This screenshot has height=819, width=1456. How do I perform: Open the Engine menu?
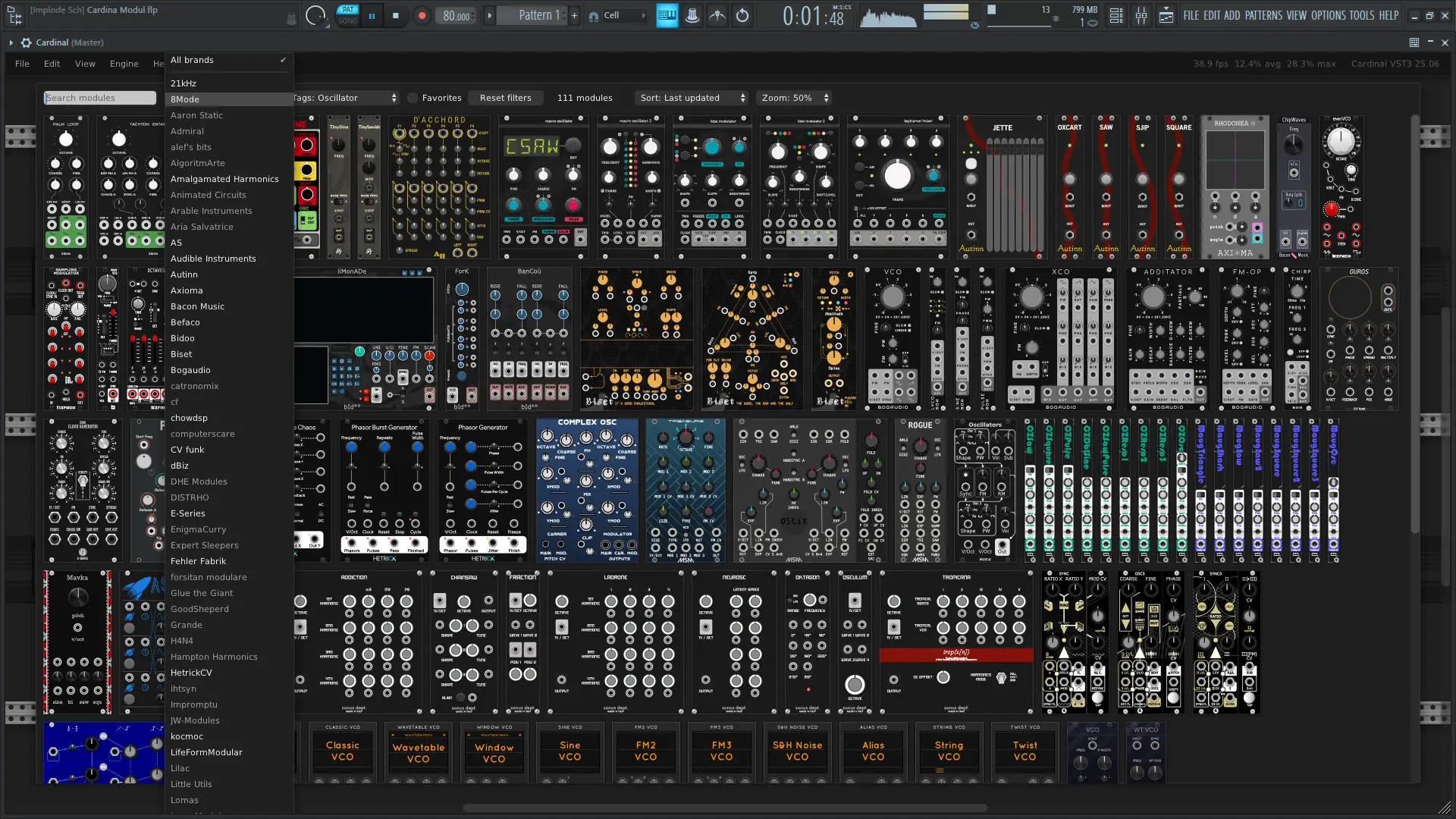124,64
